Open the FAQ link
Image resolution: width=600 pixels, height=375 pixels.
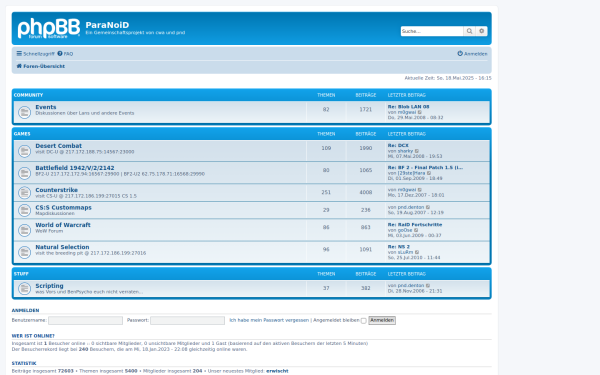pyautogui.click(x=65, y=54)
